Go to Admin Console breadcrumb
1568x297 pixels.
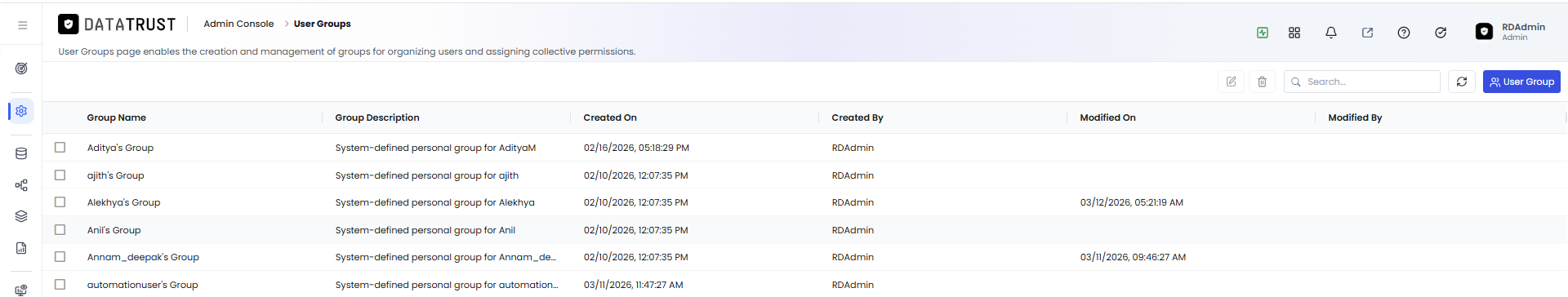pyautogui.click(x=238, y=24)
